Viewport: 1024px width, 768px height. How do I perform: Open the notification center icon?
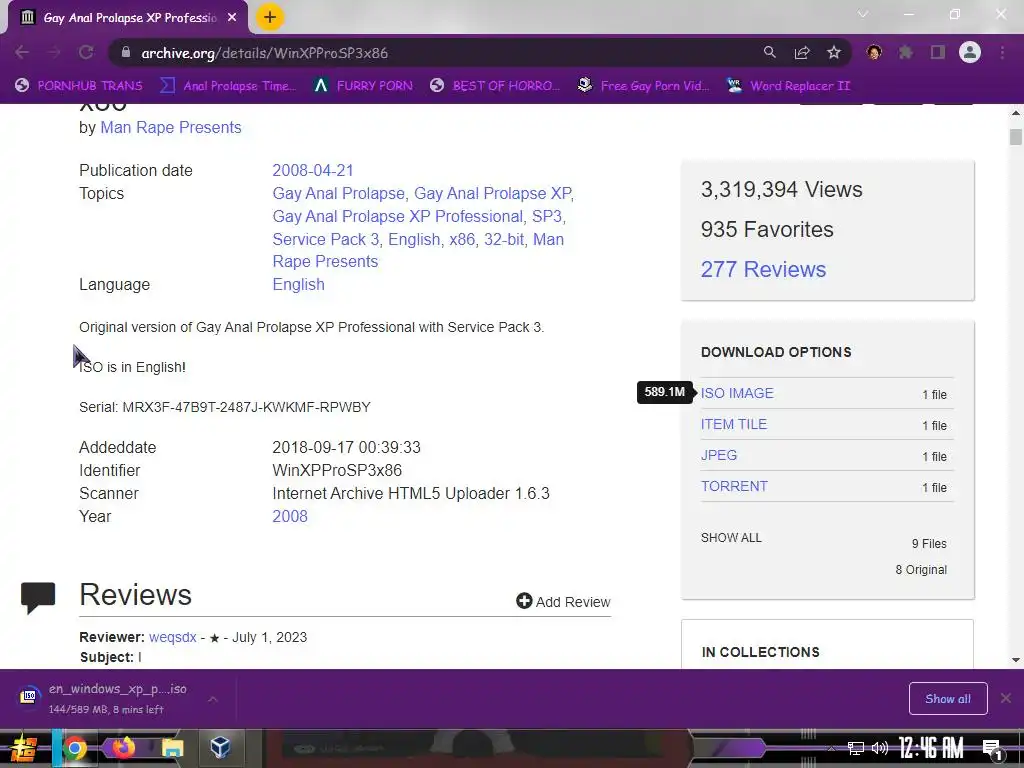click(993, 750)
